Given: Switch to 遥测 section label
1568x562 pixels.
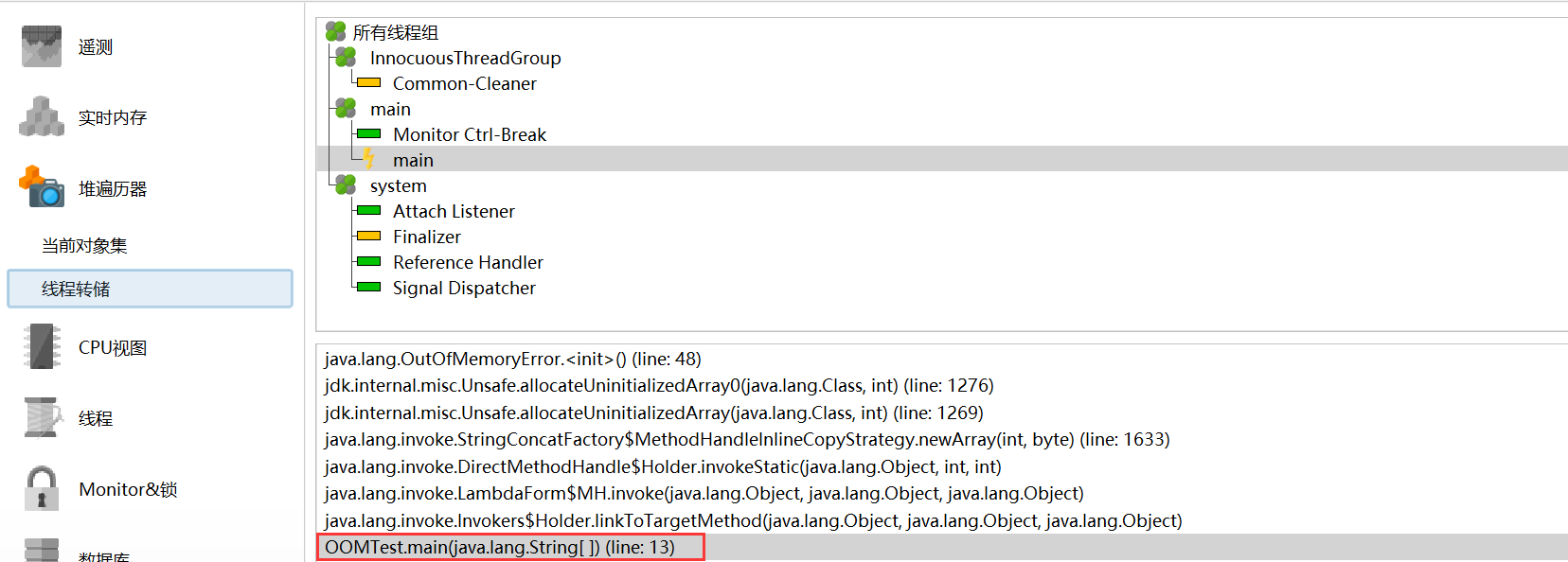Looking at the screenshot, I should pos(96,47).
